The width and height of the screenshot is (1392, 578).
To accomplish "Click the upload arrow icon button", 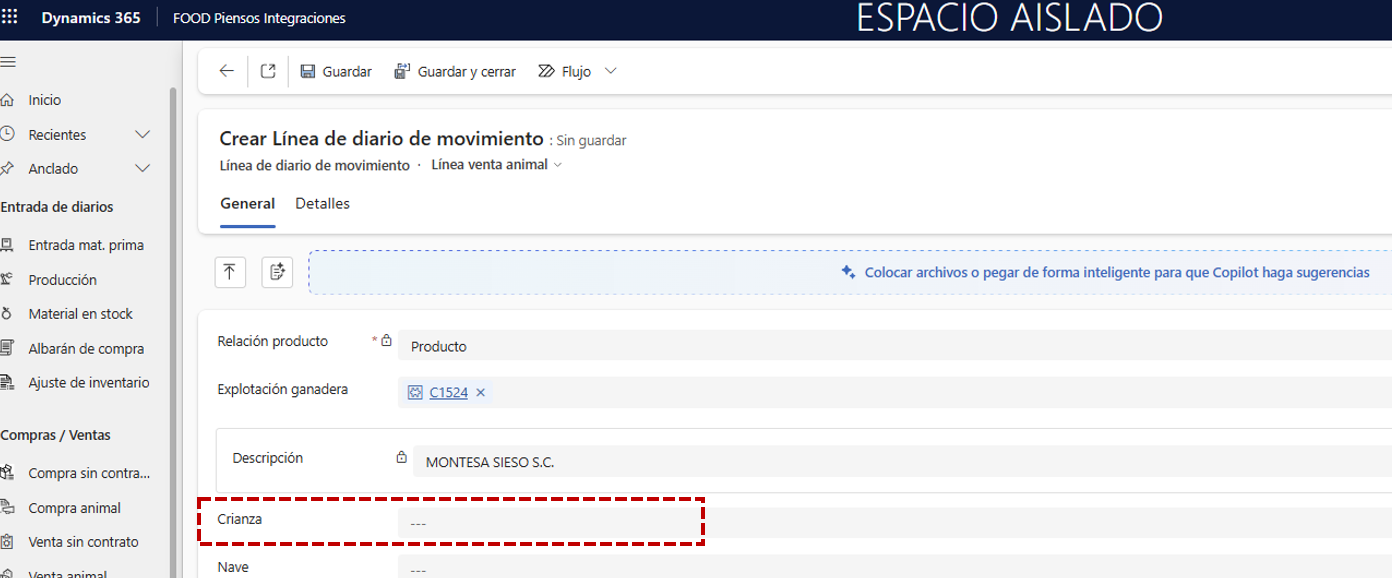I will [x=230, y=272].
